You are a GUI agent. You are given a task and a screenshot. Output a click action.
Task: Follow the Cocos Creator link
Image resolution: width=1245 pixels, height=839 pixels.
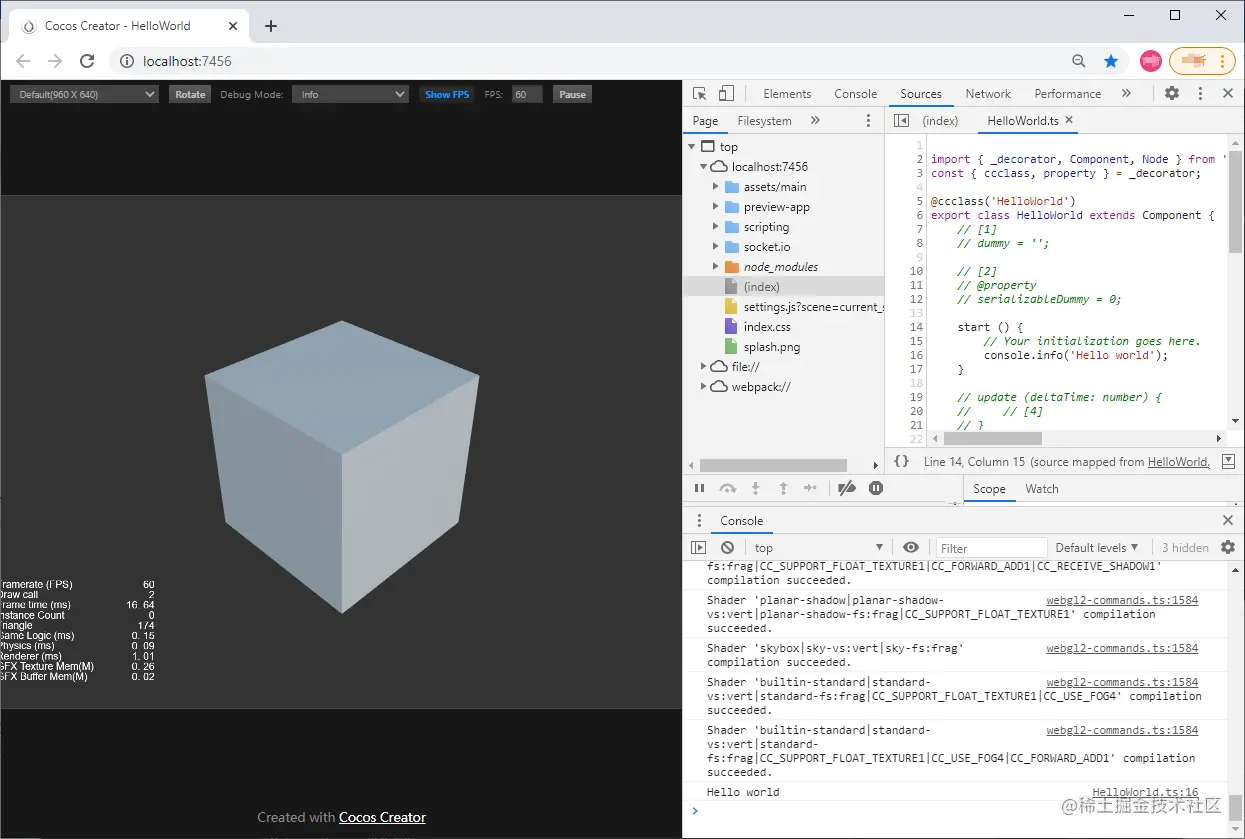click(x=382, y=817)
